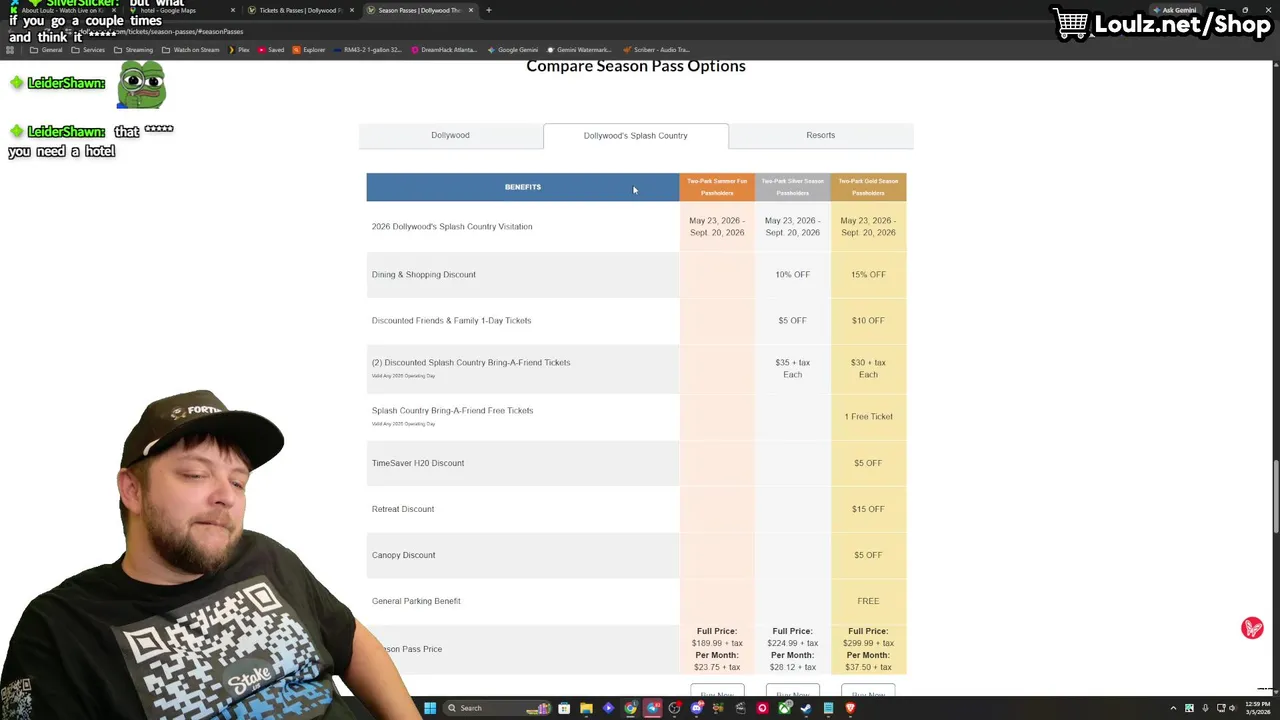Open Chrome from the taskbar
1280x720 pixels.
pos(630,708)
